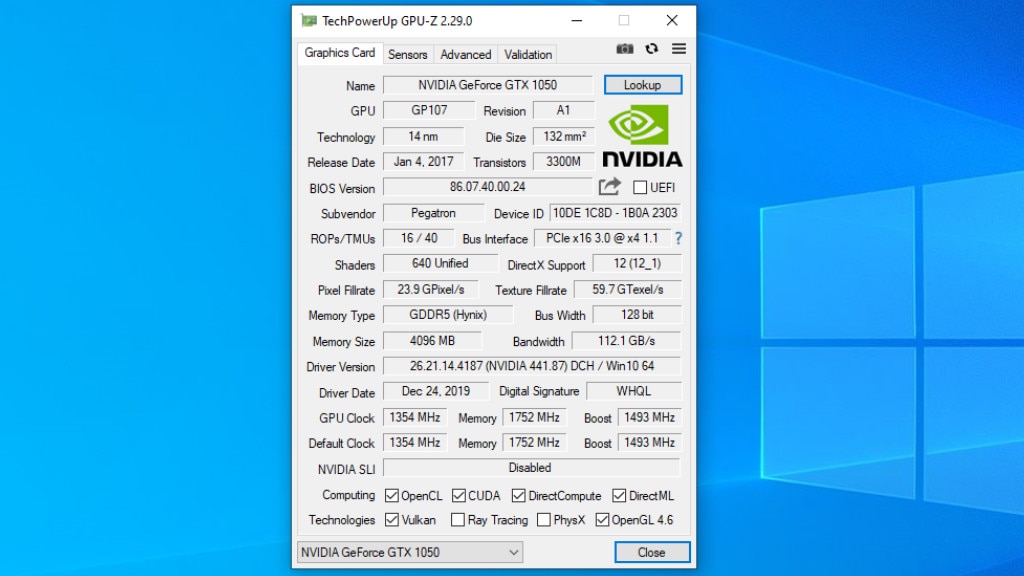Viewport: 1024px width, 576px height.
Task: Click the Die Size value 132 mm²
Action: [564, 136]
